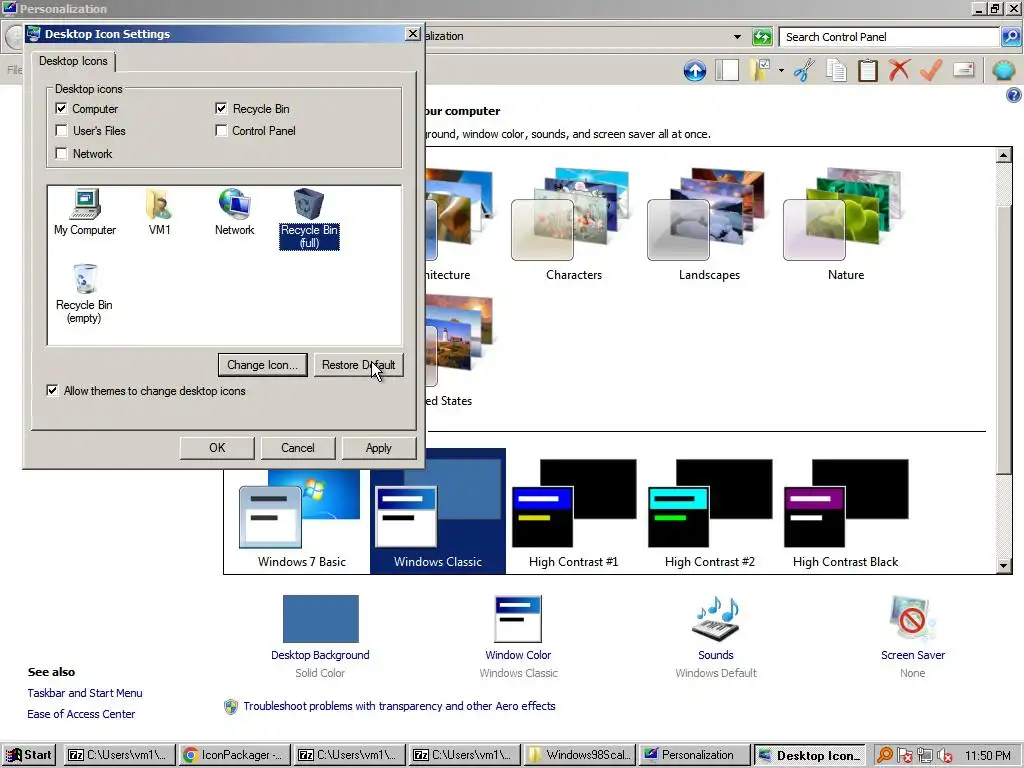This screenshot has height=768, width=1024.
Task: Enable the Network desktop icon checkbox
Action: (x=61, y=153)
